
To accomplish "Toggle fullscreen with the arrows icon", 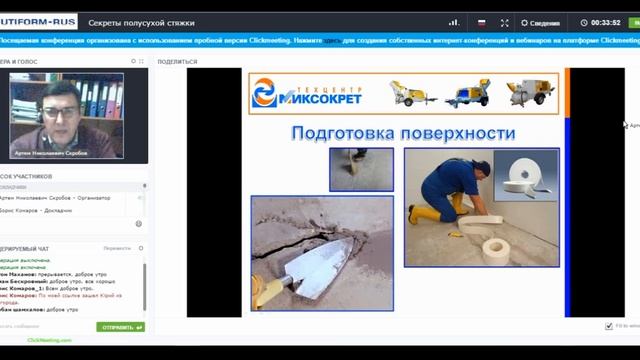I will [x=504, y=23].
